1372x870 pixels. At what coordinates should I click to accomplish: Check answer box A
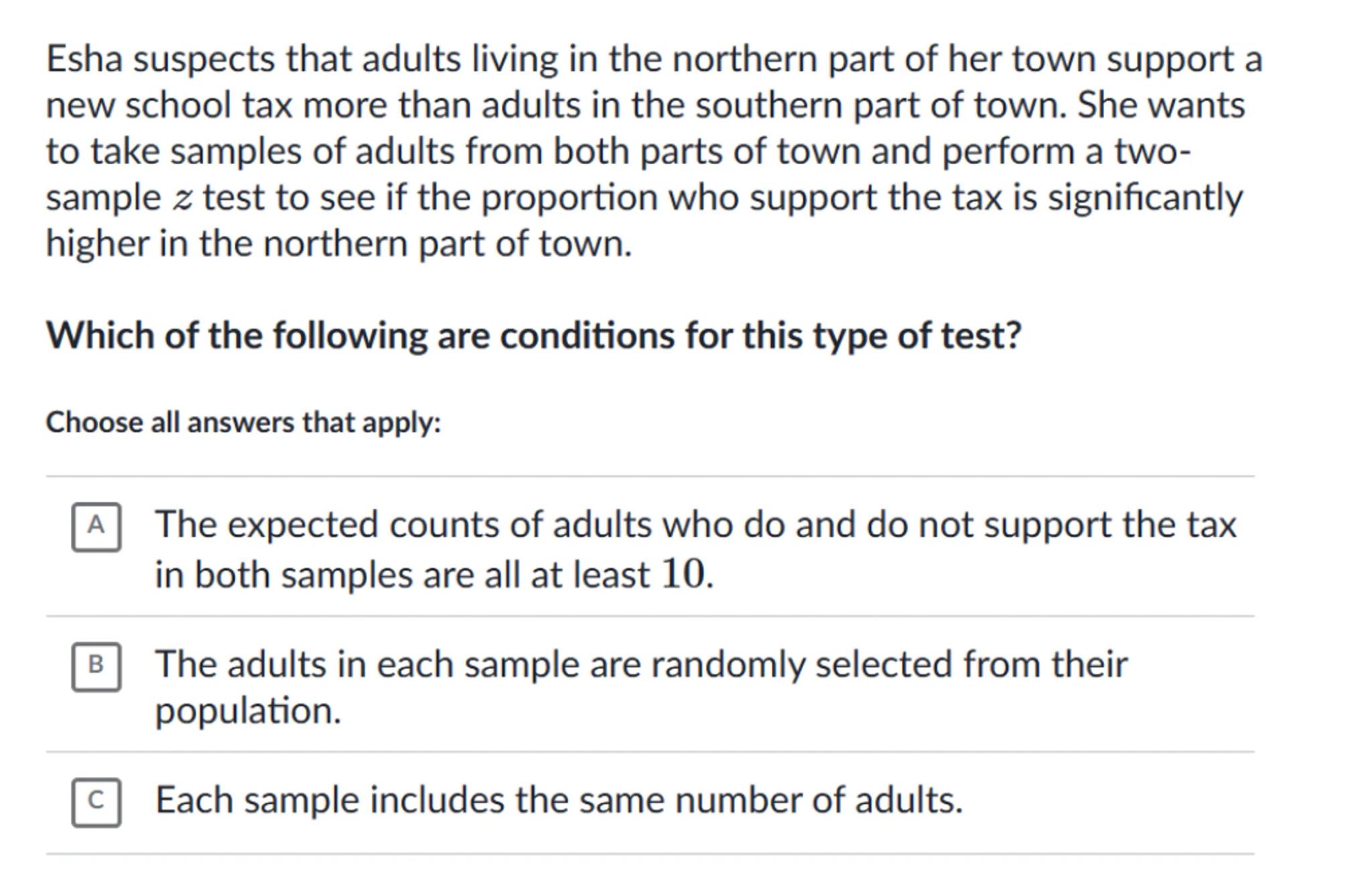pos(96,527)
